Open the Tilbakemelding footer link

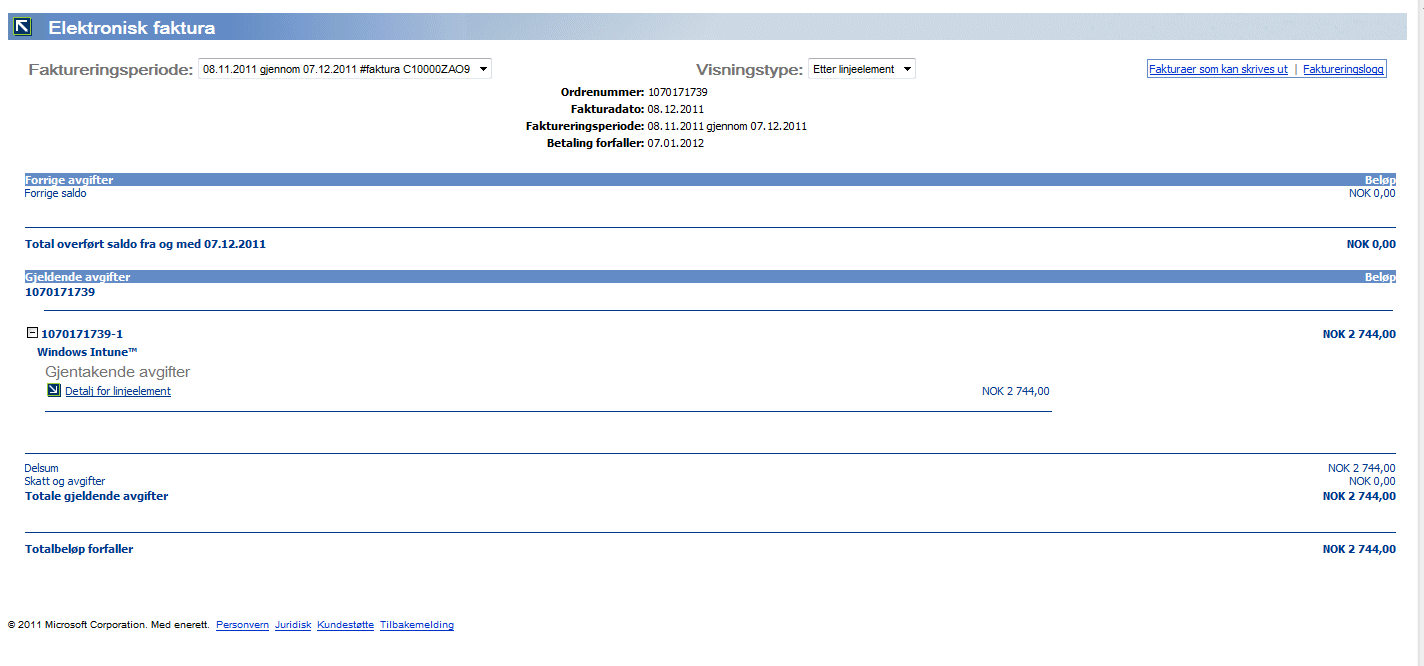pyautogui.click(x=417, y=625)
